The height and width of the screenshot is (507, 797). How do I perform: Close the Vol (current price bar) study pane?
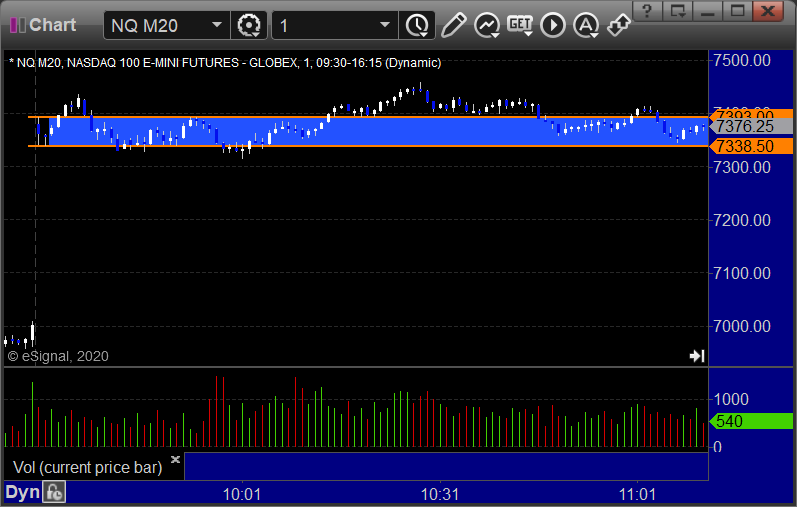[x=175, y=459]
